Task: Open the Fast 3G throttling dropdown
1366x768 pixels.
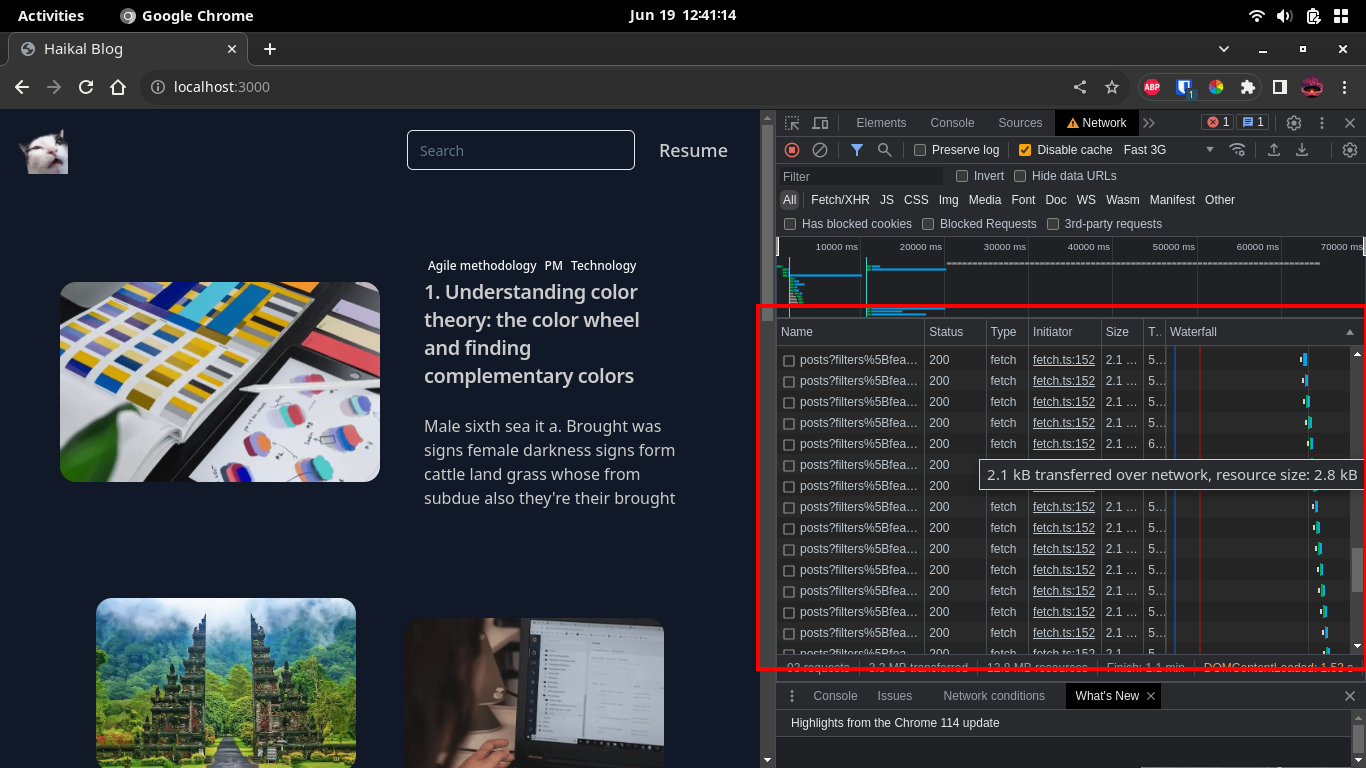Action: point(1168,150)
